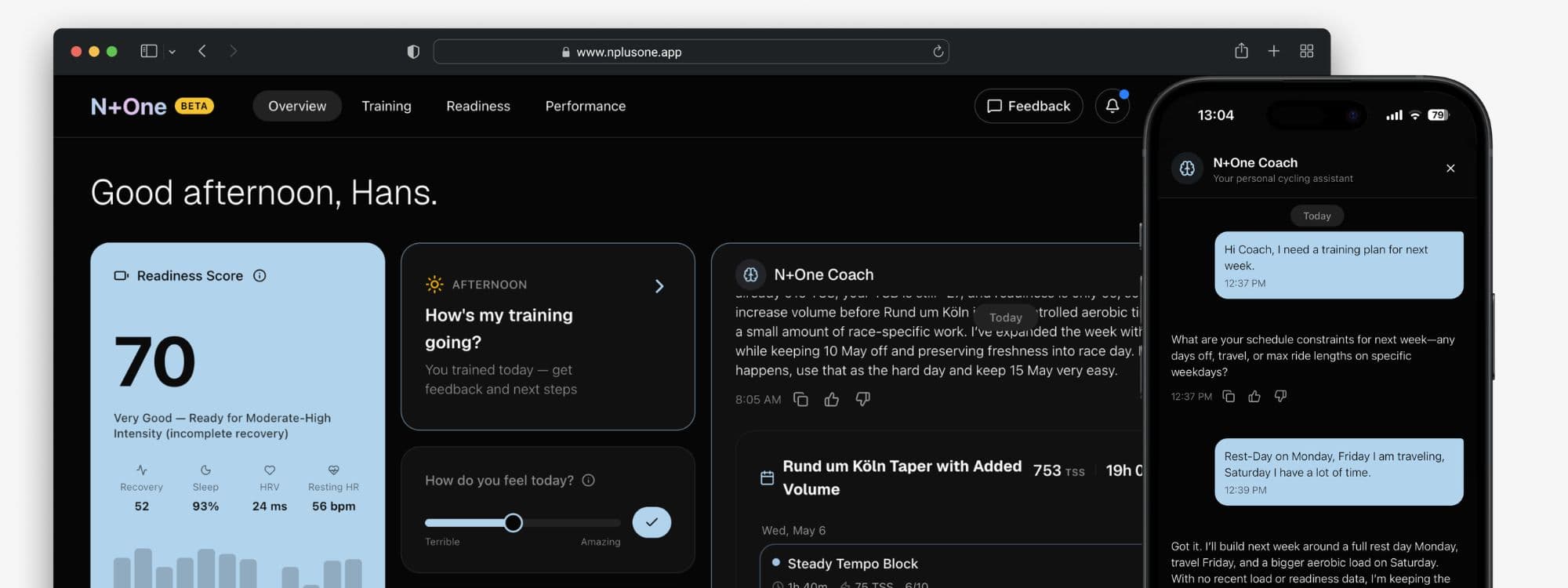Focus the www.nplusone.app address bar
Screen dimensions: 1568x588
691,52
